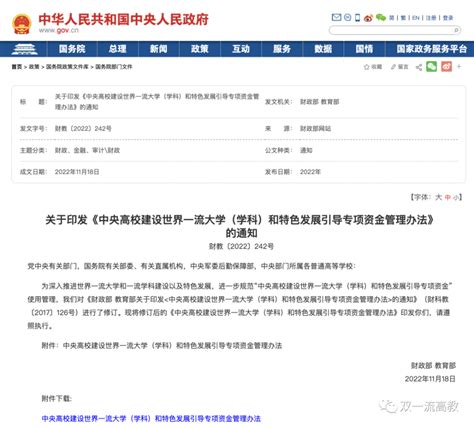Click the 2022年11月18日 date in info table
Image resolution: width=474 pixels, height=427 pixels.
pos(77,172)
